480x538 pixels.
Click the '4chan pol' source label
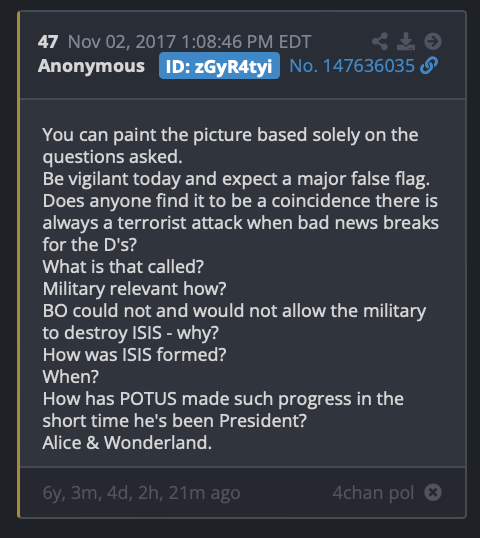click(373, 493)
